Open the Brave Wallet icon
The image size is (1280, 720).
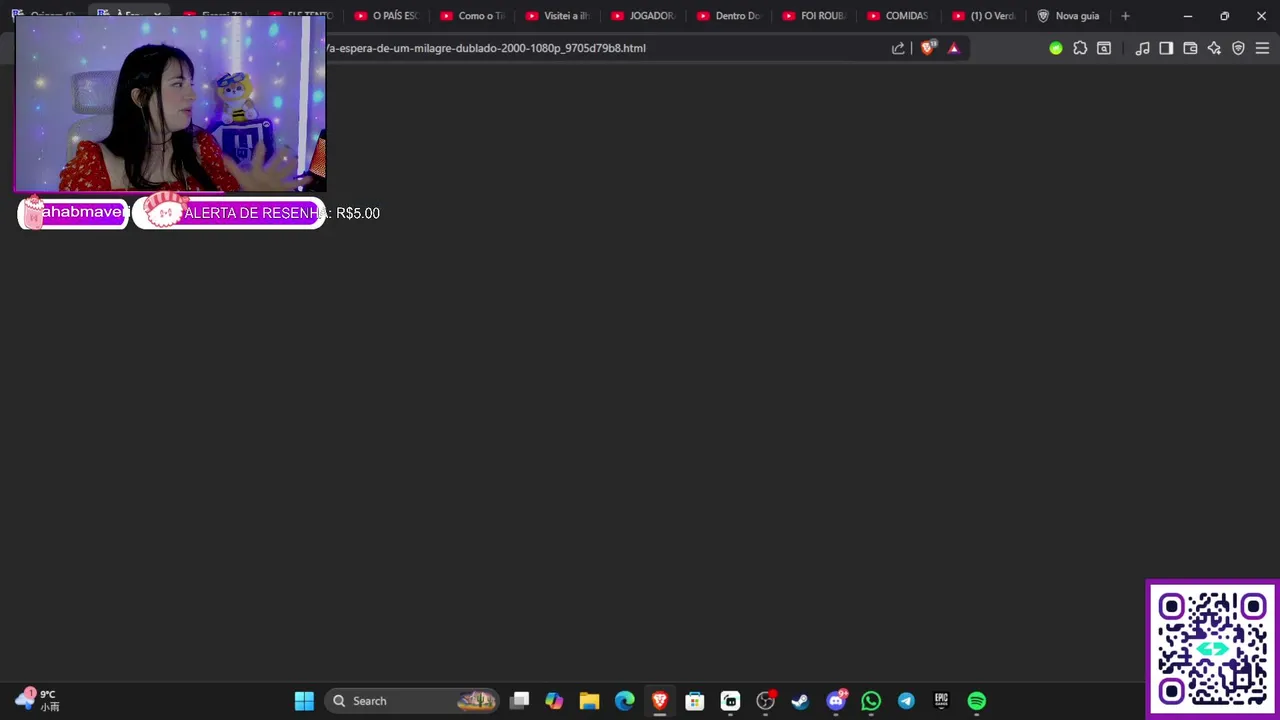[x=1190, y=48]
